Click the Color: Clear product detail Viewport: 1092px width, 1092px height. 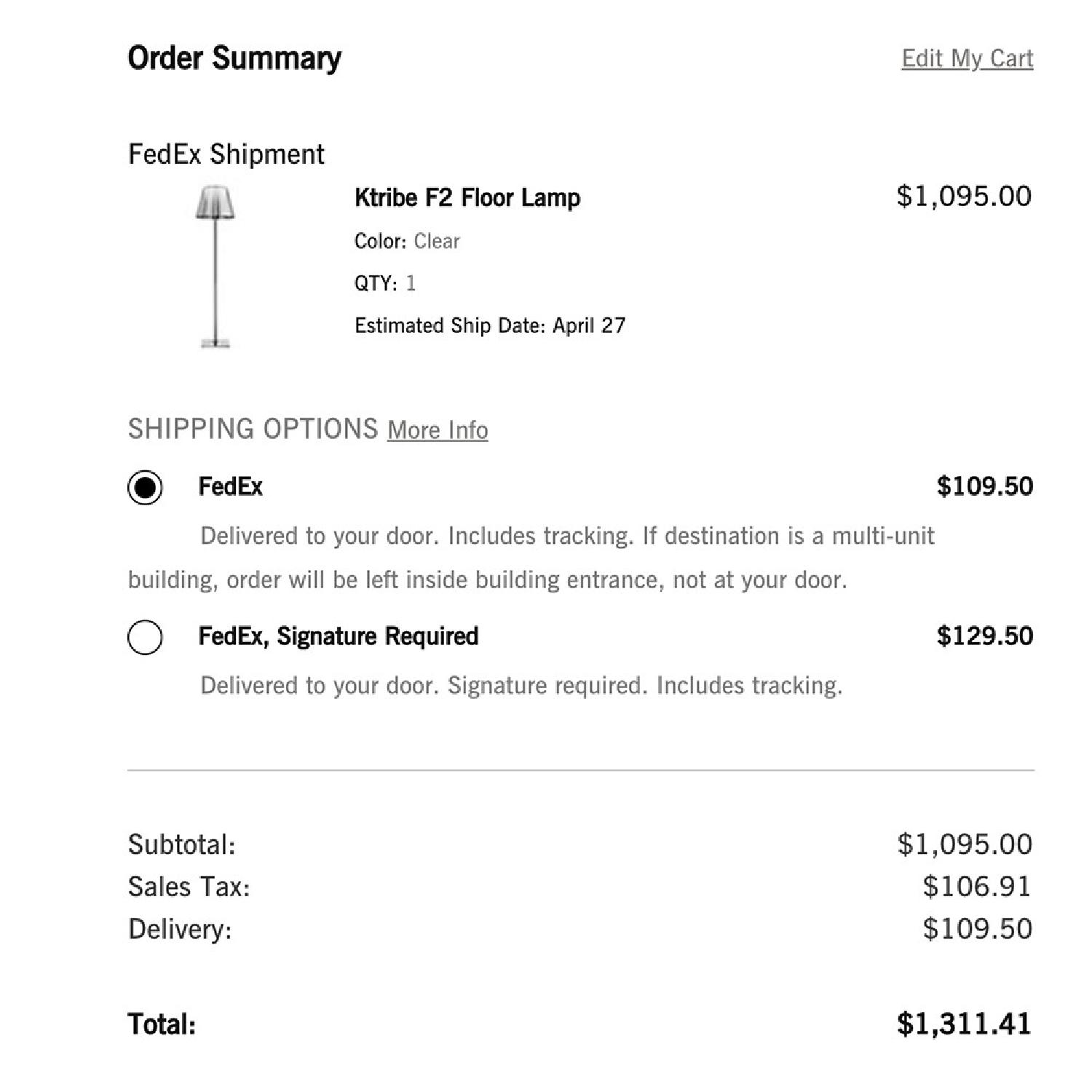(406, 241)
